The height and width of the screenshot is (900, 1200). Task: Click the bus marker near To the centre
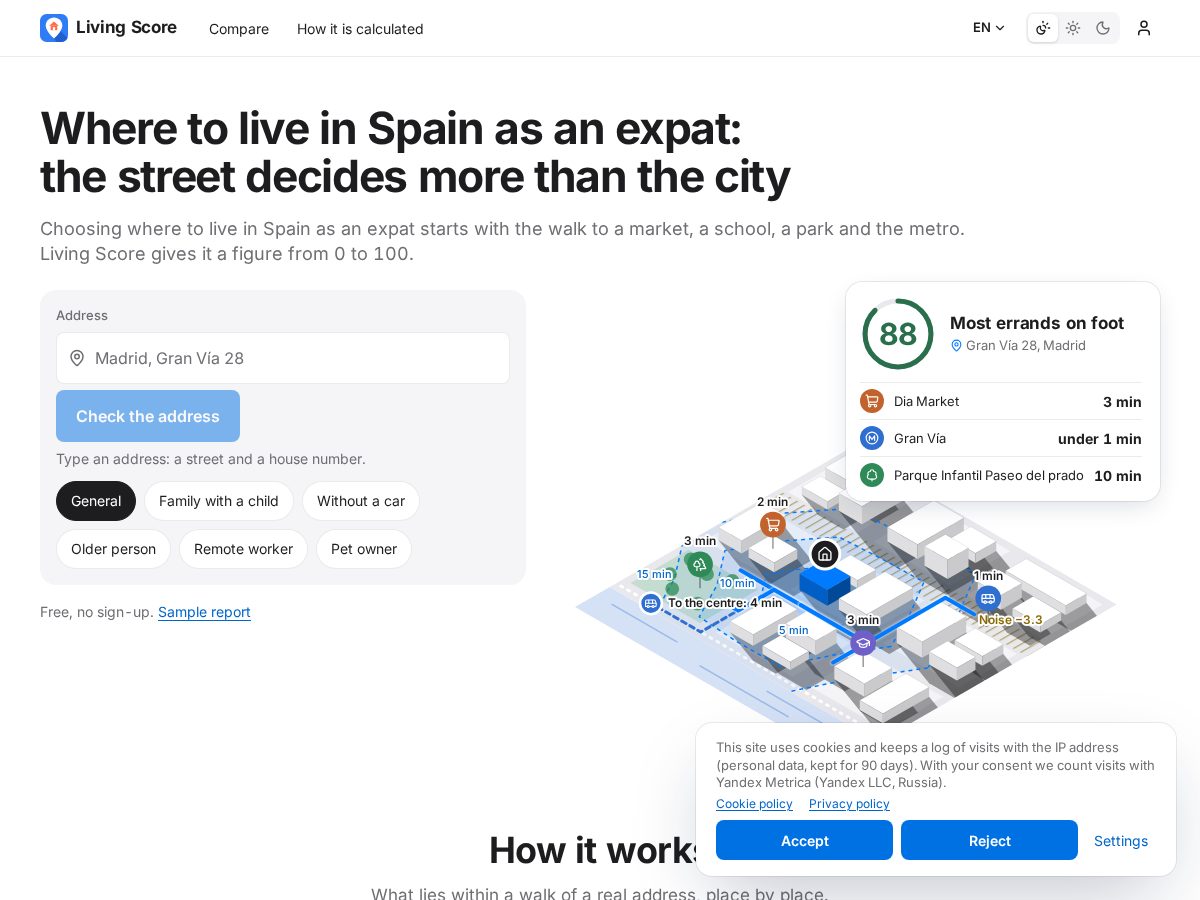coord(651,603)
